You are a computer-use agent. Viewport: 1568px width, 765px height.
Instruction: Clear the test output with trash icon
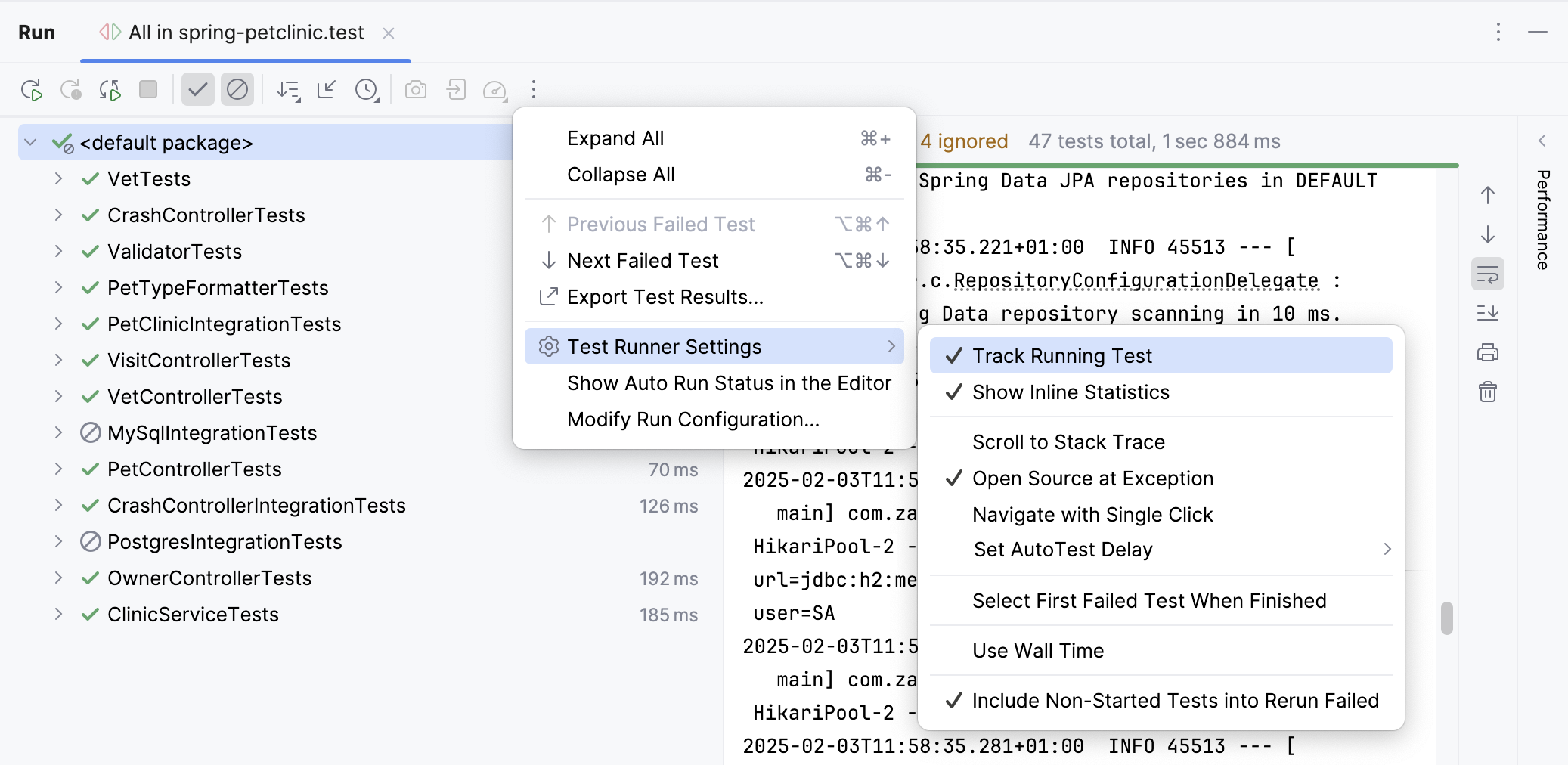[1487, 392]
